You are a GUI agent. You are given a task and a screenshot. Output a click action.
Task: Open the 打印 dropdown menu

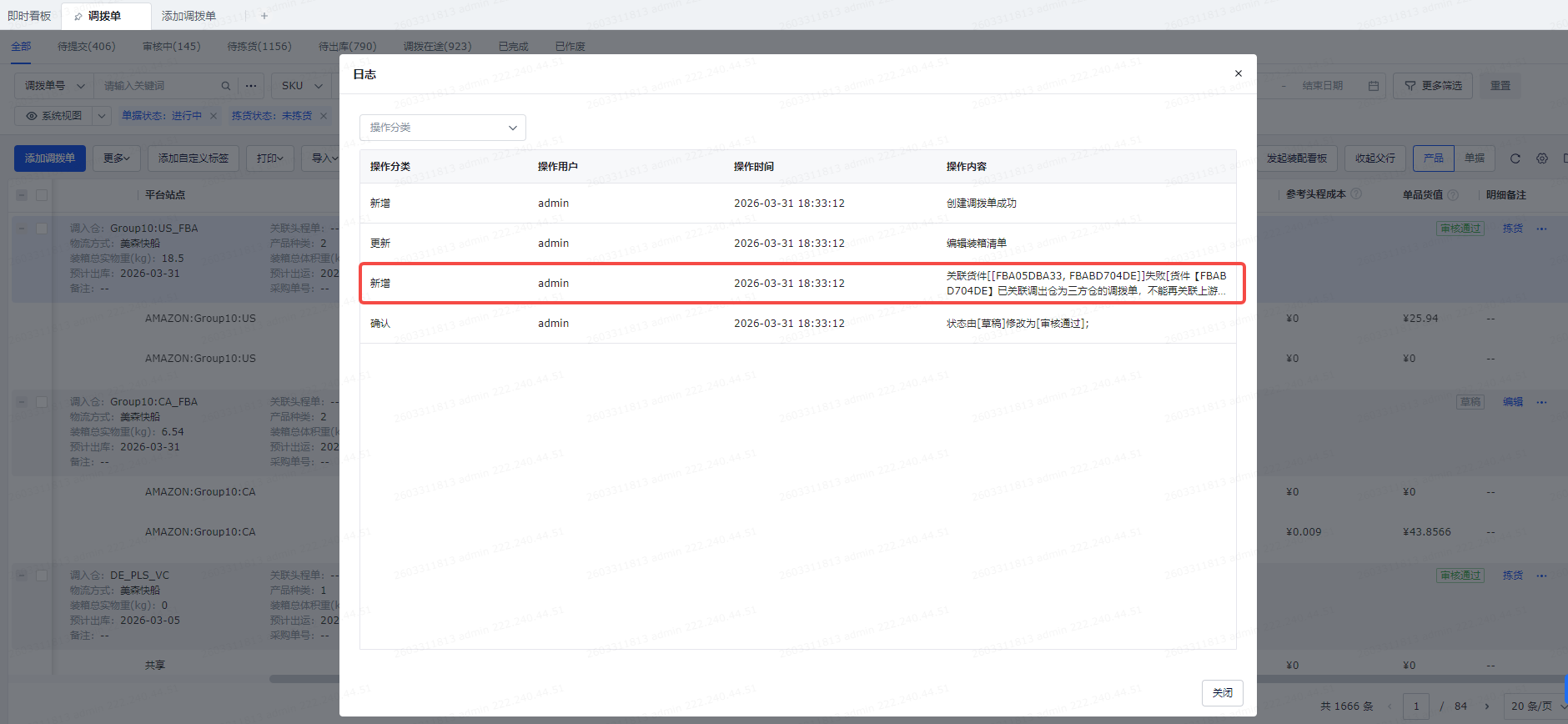click(270, 158)
